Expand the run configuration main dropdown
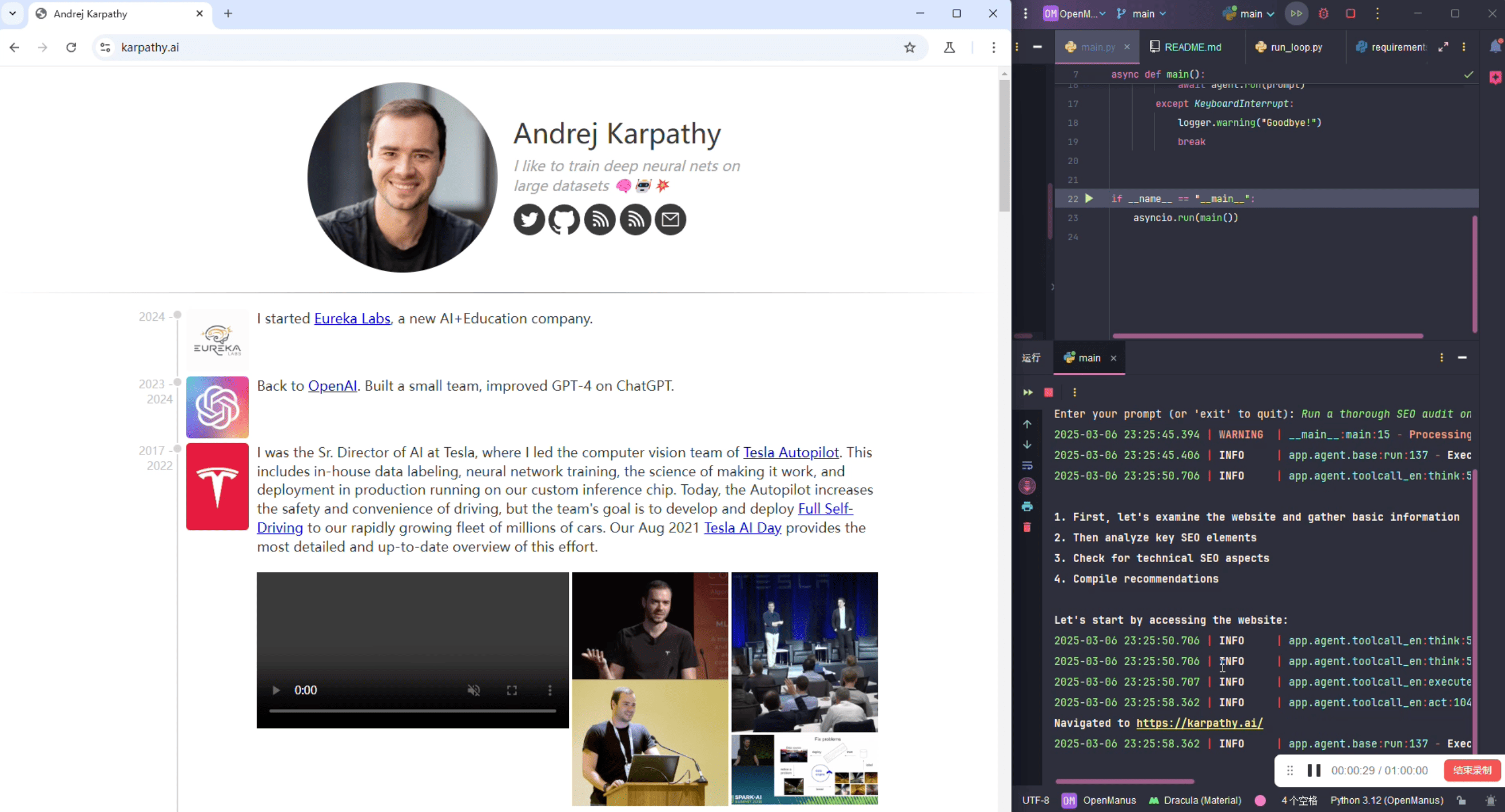 coord(1250,13)
